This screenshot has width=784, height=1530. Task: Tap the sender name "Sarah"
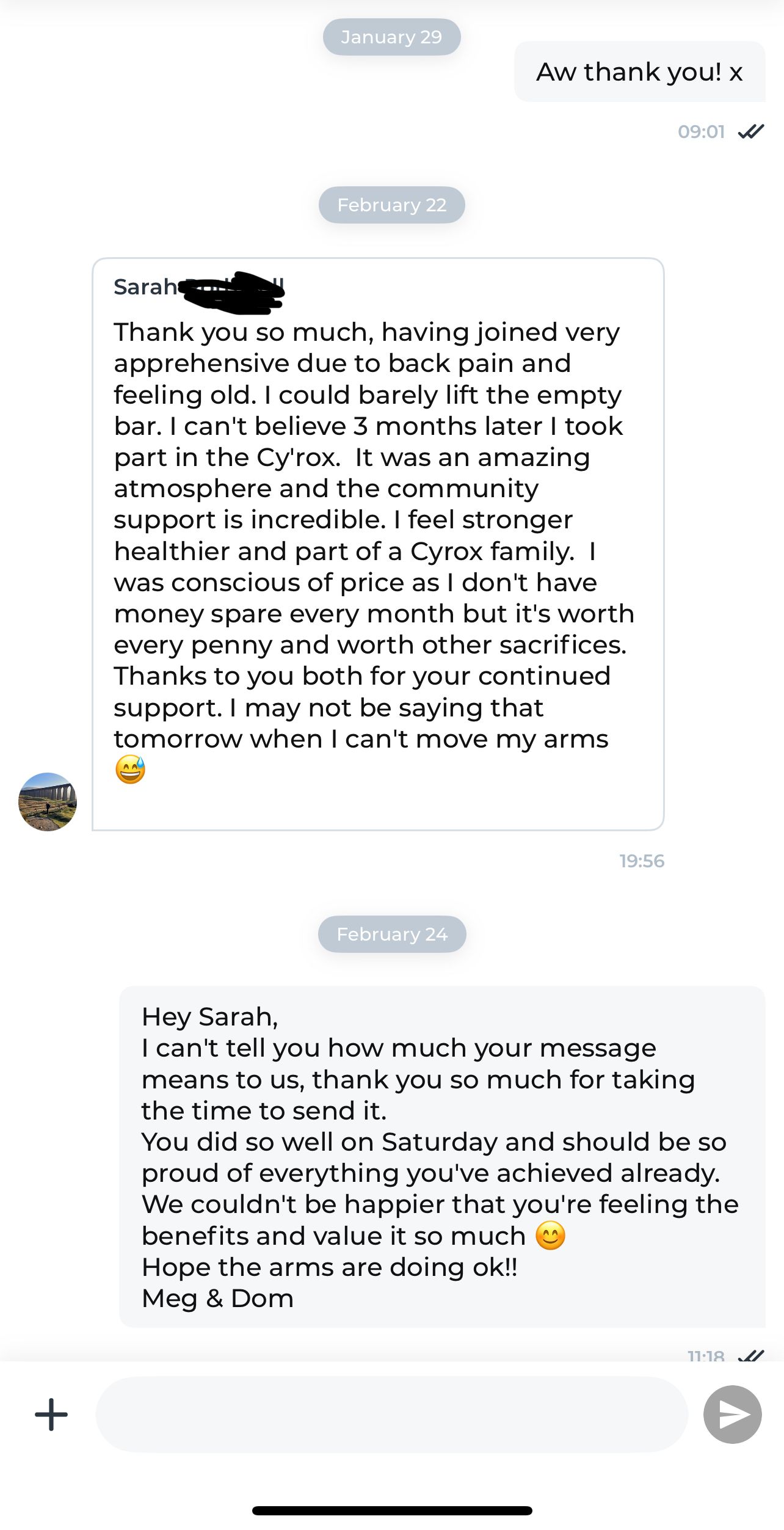pos(145,287)
